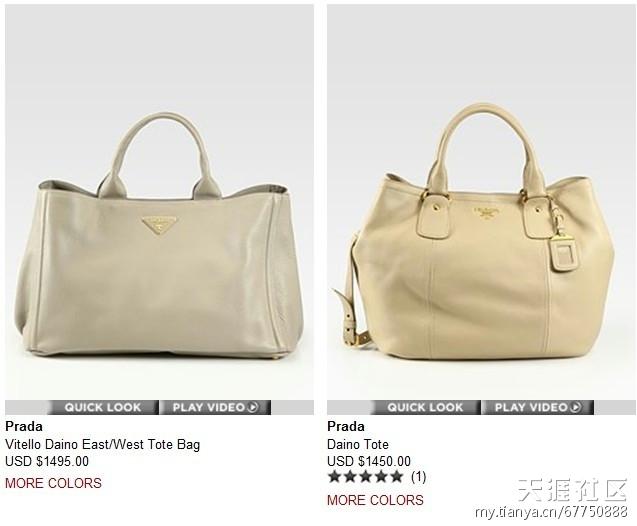Click Play Video under the East/West Tote Bag

click(x=215, y=407)
